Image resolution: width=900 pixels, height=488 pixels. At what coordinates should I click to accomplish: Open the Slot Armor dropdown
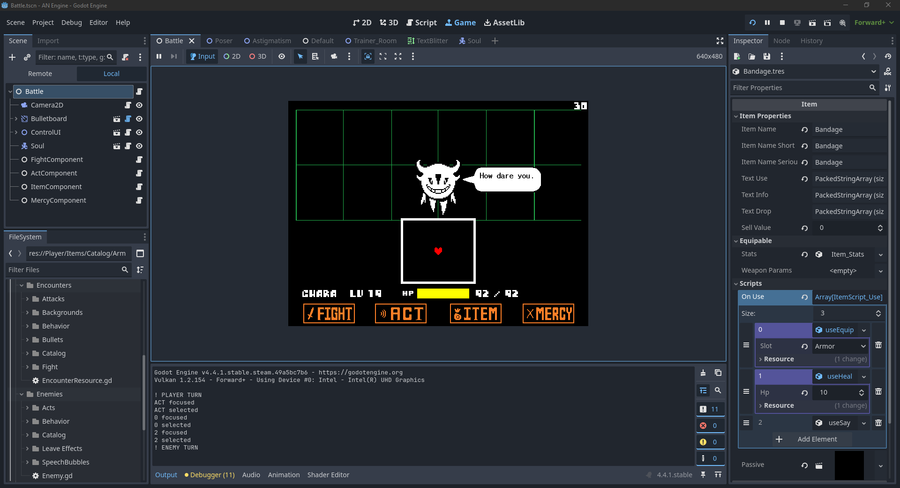(840, 346)
